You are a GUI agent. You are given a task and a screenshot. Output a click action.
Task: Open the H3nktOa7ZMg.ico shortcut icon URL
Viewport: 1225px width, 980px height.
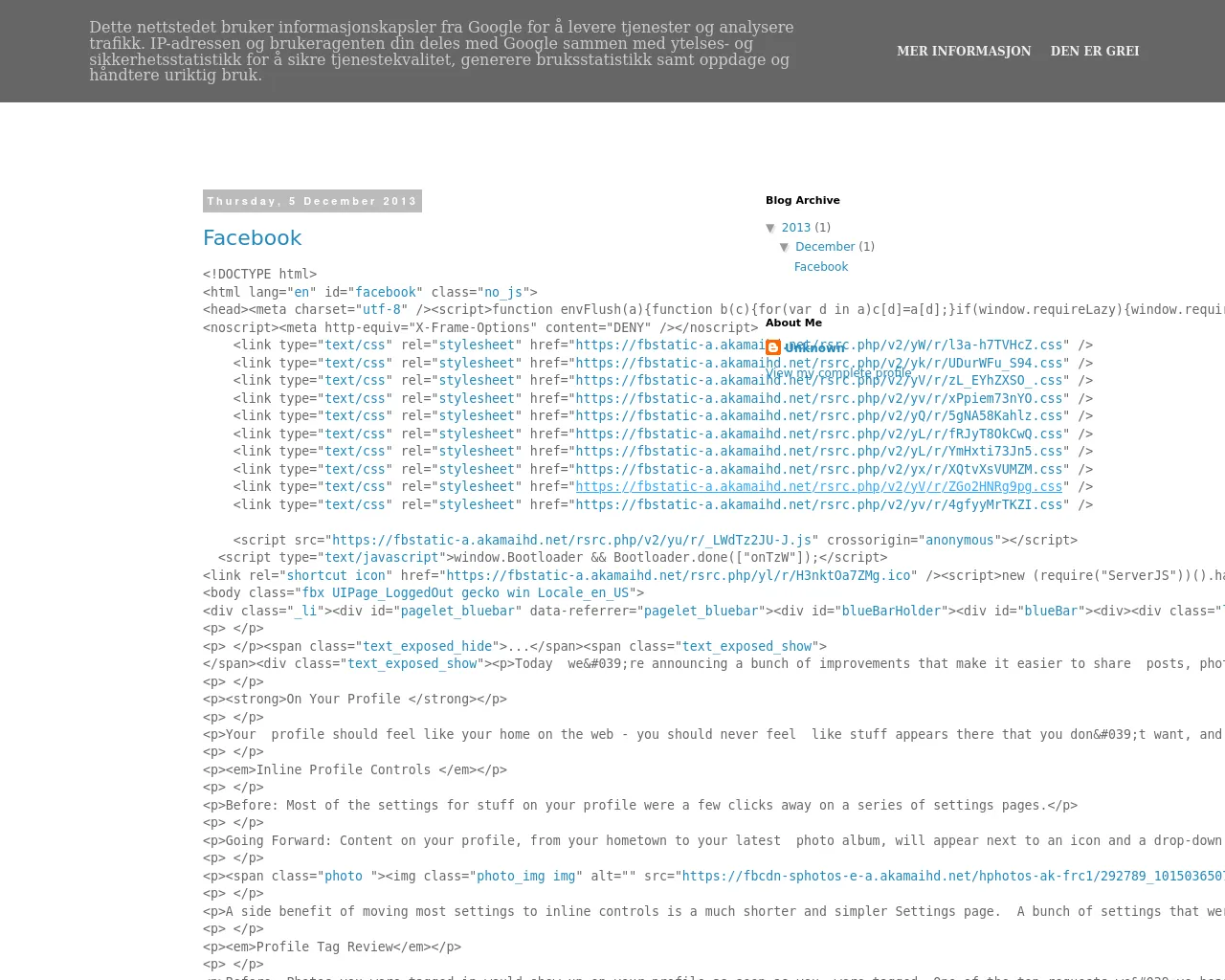(679, 575)
